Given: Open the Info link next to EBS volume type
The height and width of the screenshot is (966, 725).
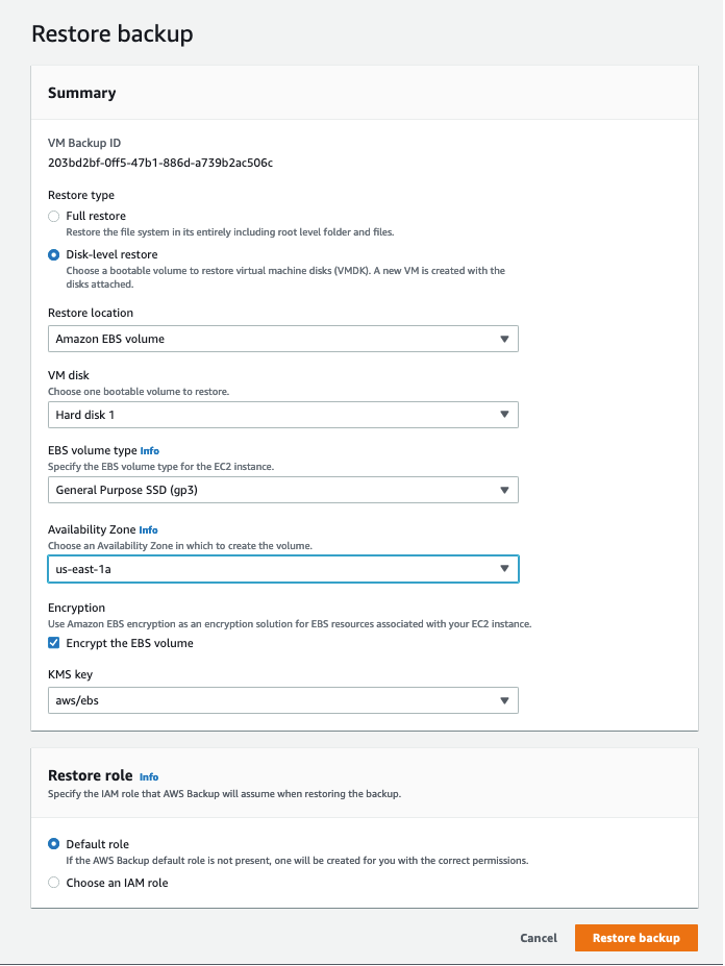Looking at the screenshot, I should tap(149, 450).
